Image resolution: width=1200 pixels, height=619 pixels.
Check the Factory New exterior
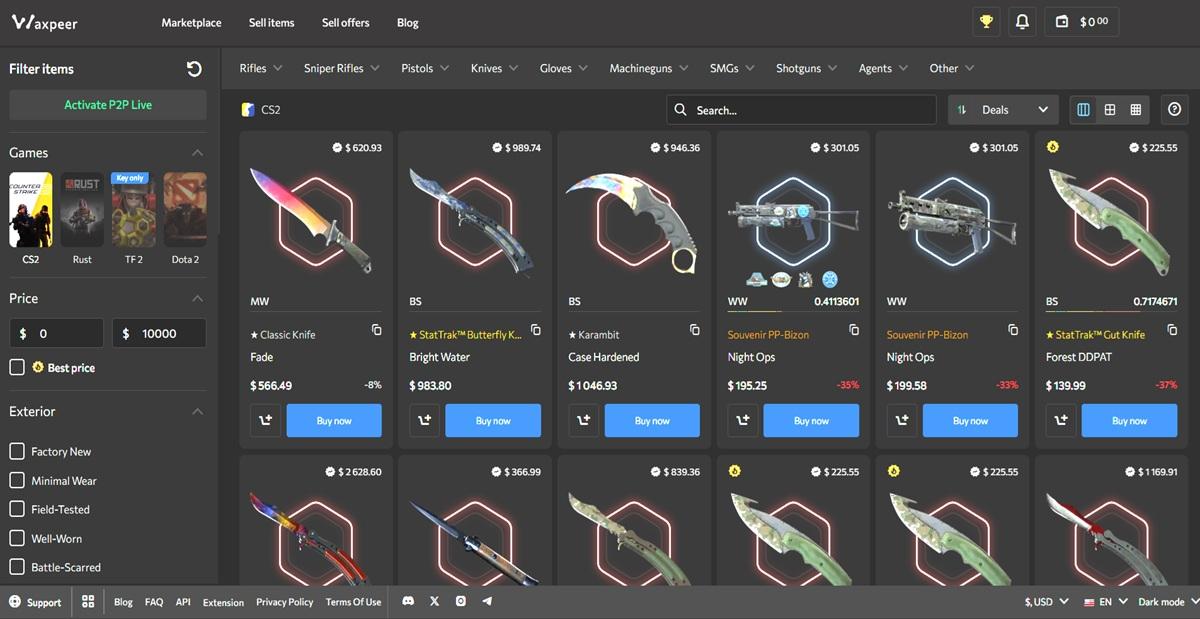point(17,451)
